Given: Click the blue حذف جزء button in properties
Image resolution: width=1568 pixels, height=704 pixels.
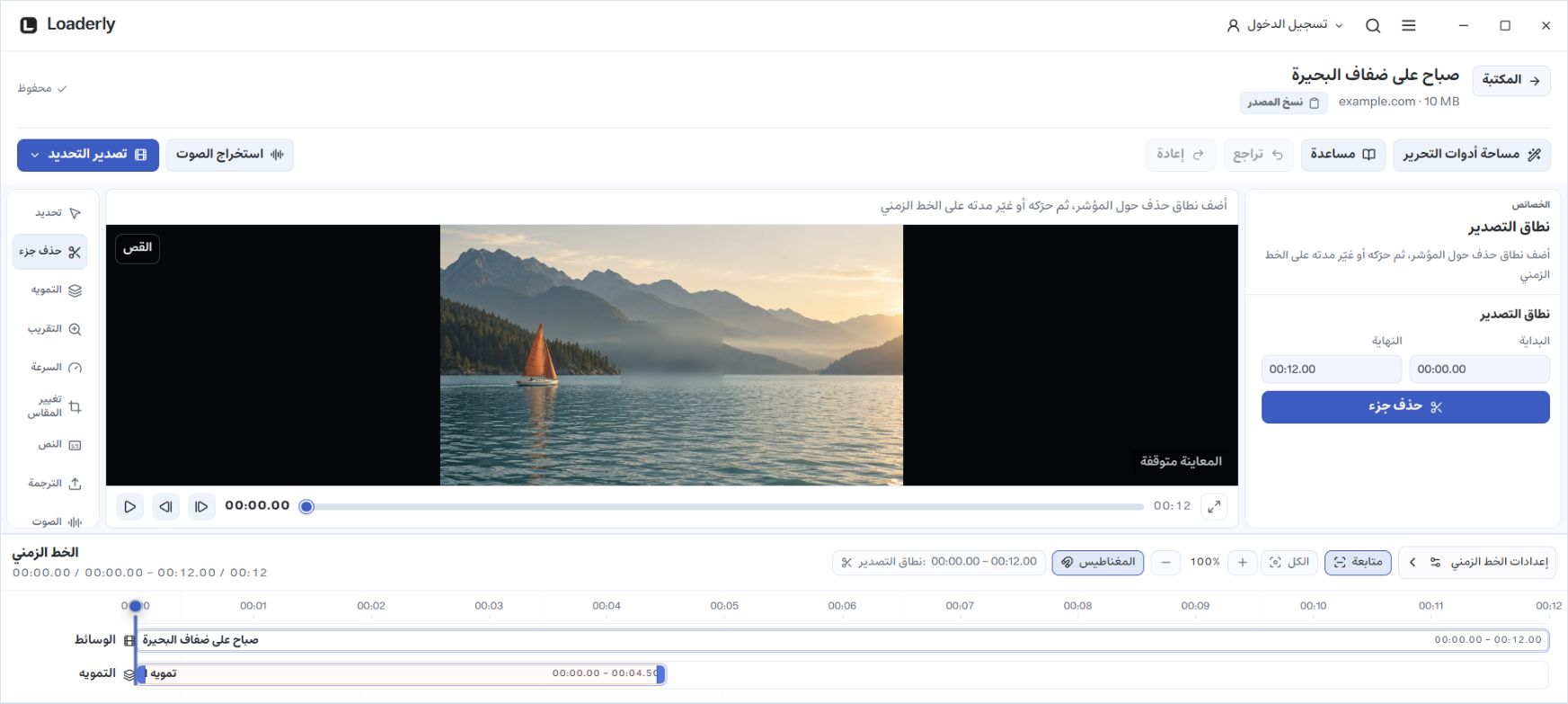Looking at the screenshot, I should point(1405,407).
